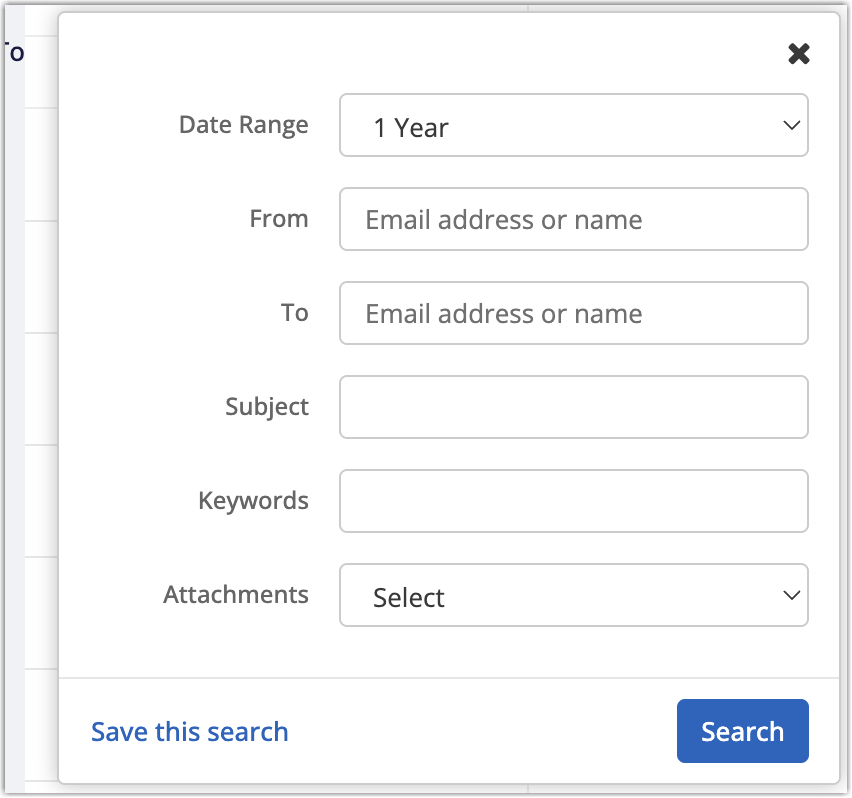Click into the Keywords text field
Viewport: 852px width, 798px height.
click(573, 501)
